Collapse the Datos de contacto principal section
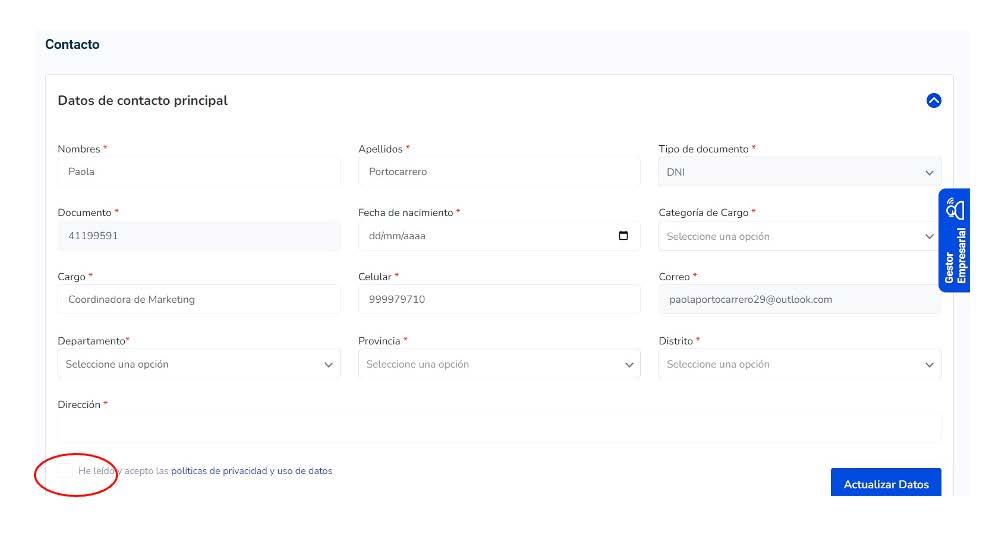This screenshot has height=548, width=1006. (934, 100)
